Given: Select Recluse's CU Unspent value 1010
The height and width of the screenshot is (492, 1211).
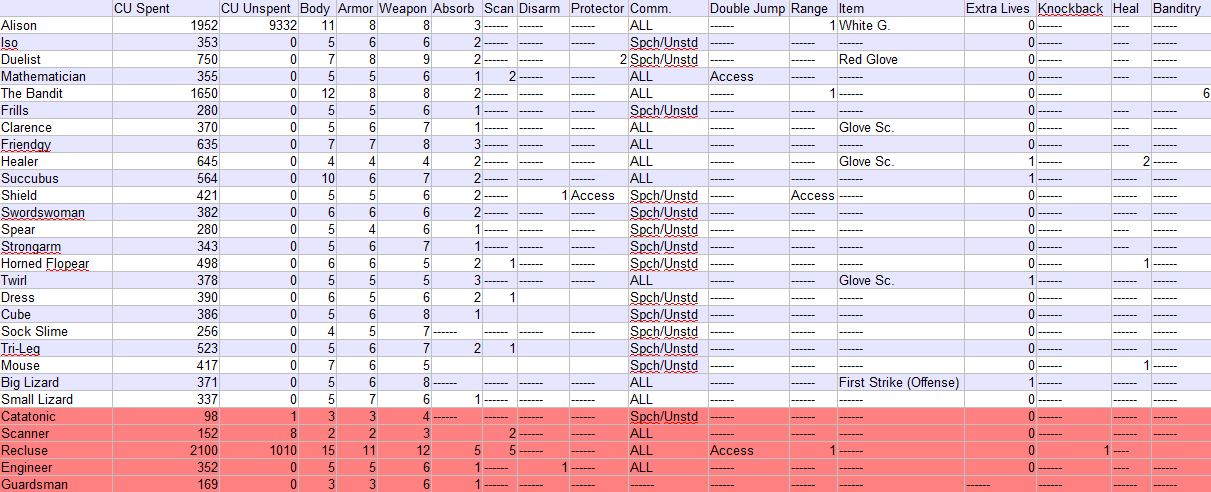Looking at the screenshot, I should [257, 450].
